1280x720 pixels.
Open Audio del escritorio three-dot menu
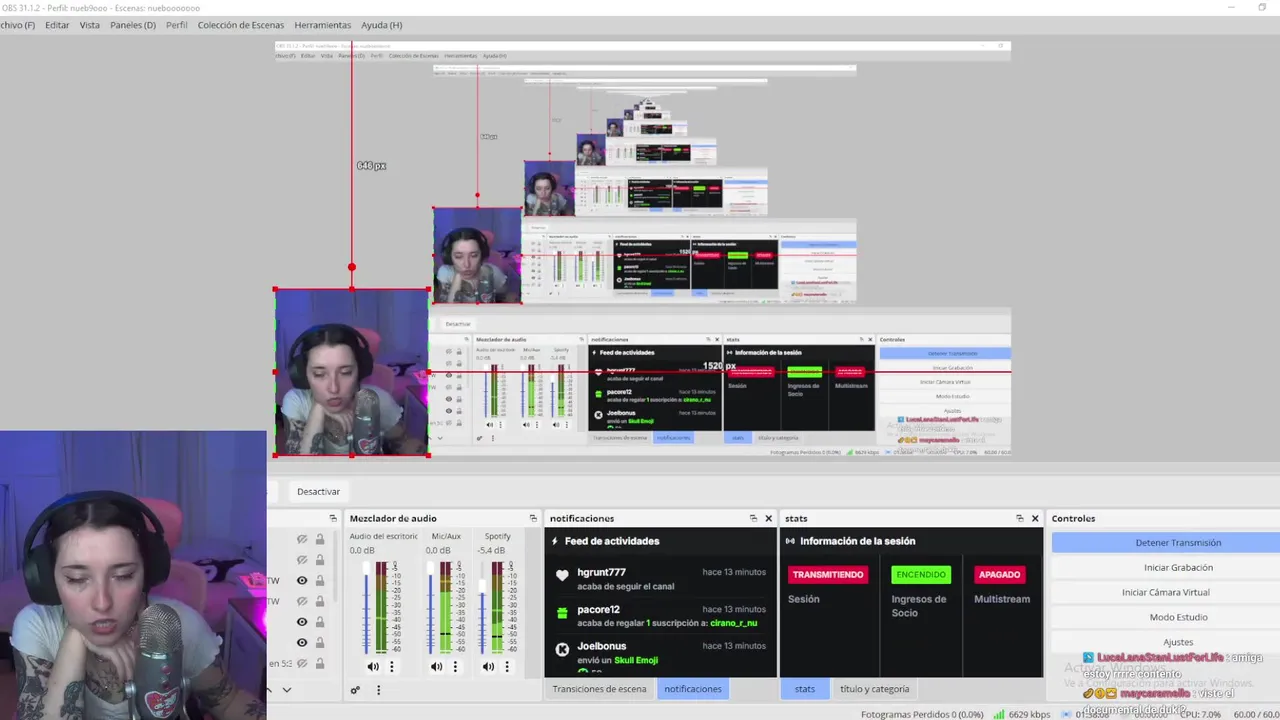392,667
